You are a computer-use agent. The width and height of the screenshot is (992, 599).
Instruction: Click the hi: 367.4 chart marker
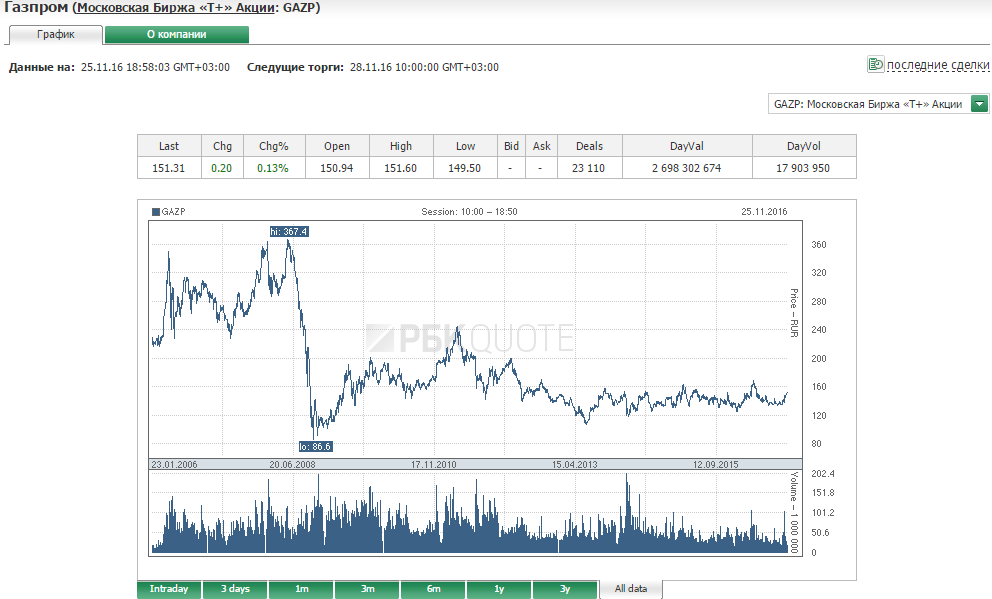(x=289, y=232)
